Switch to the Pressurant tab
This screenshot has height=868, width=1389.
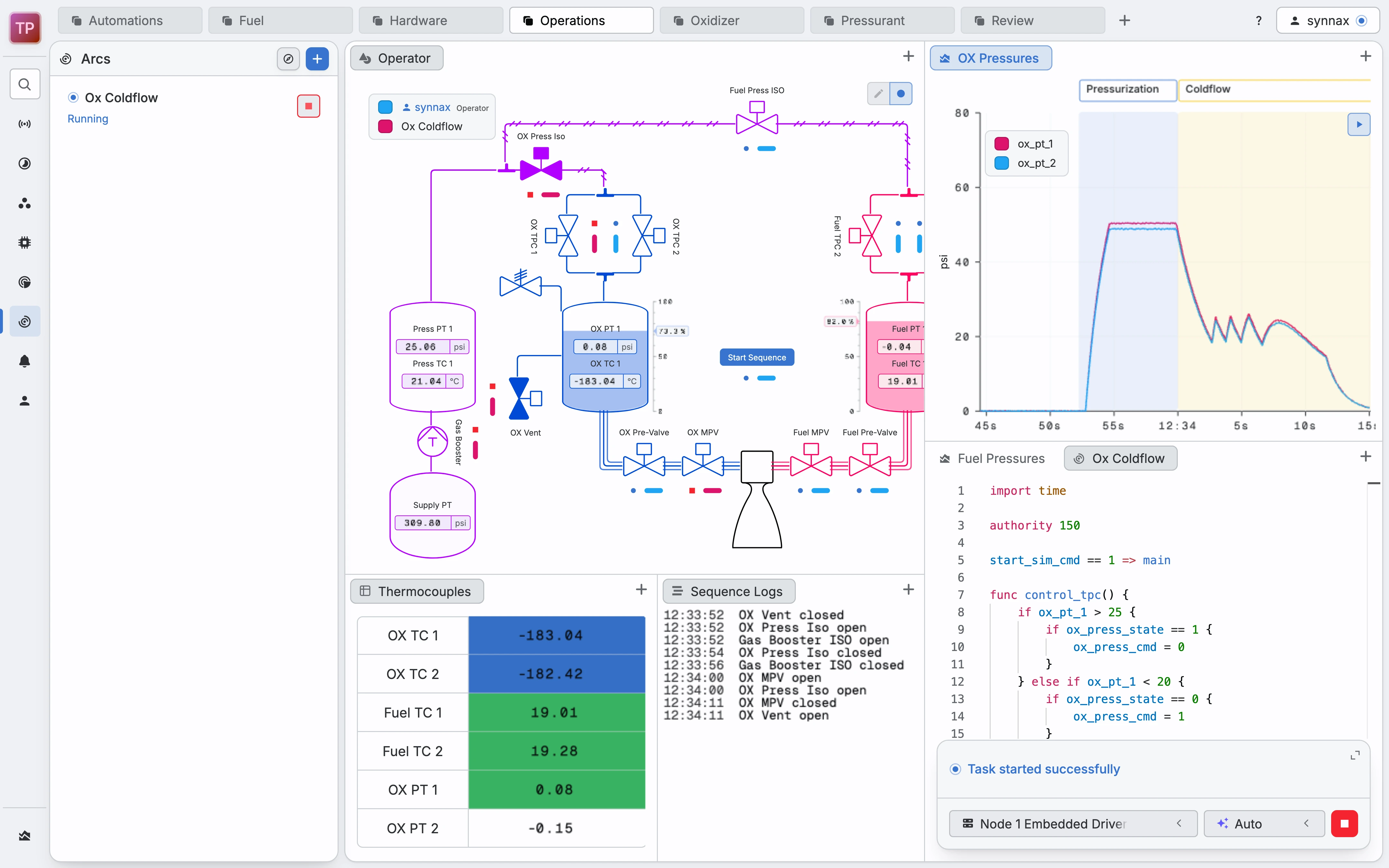click(x=882, y=21)
